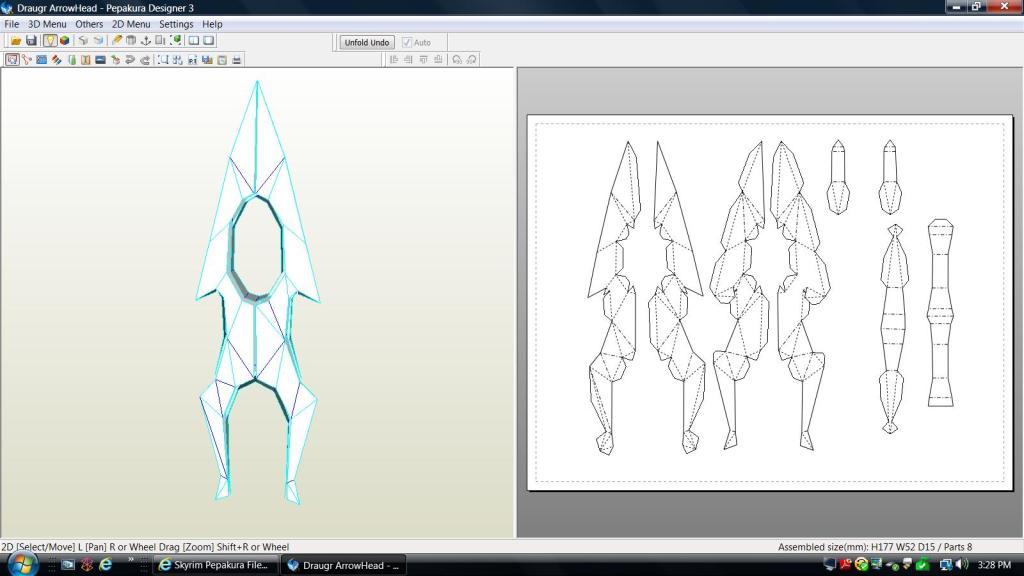Select the scissors join/disjoin tool icon
1024x576 pixels.
point(27,59)
